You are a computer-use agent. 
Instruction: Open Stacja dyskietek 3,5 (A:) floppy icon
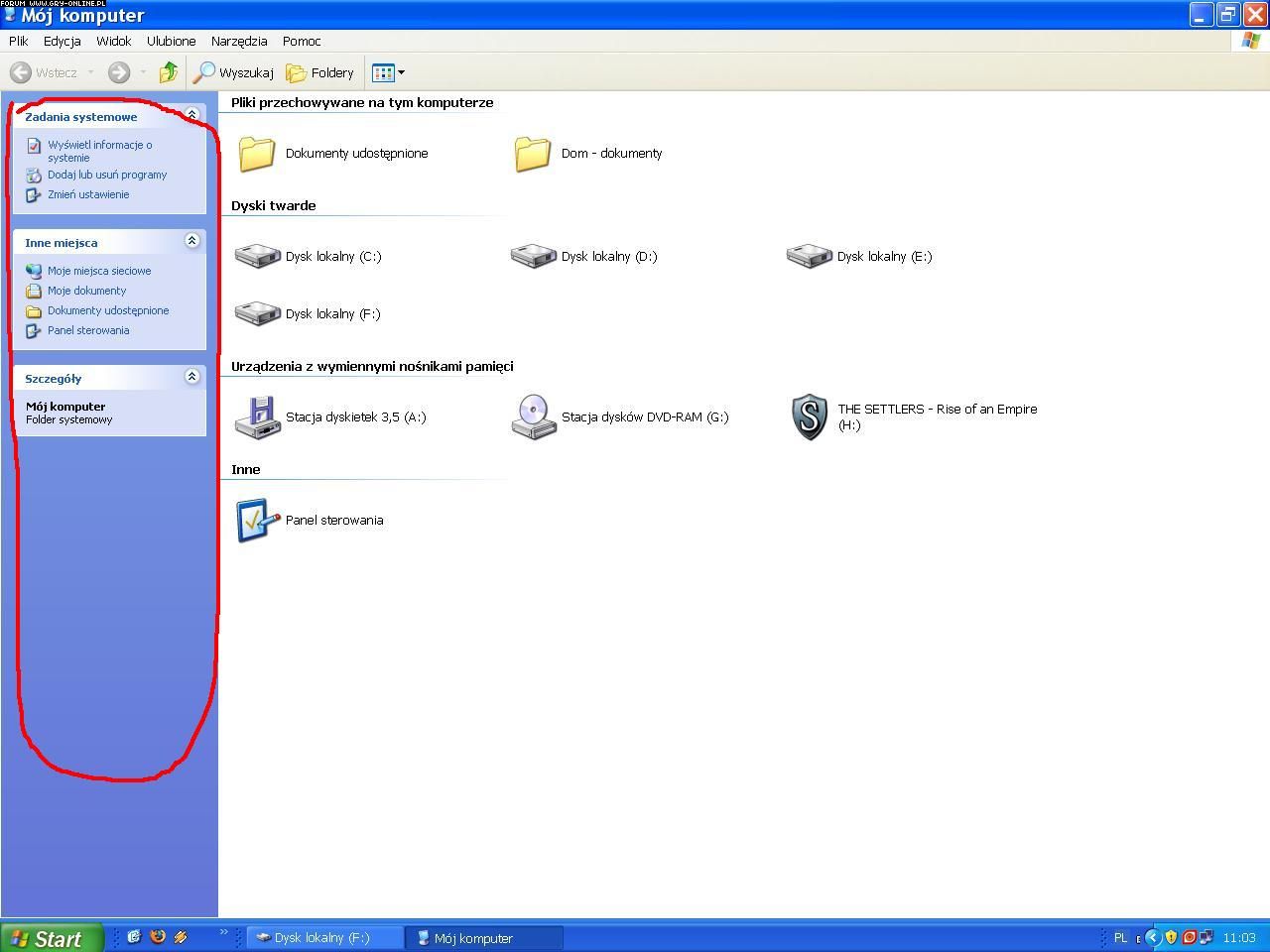pos(258,416)
